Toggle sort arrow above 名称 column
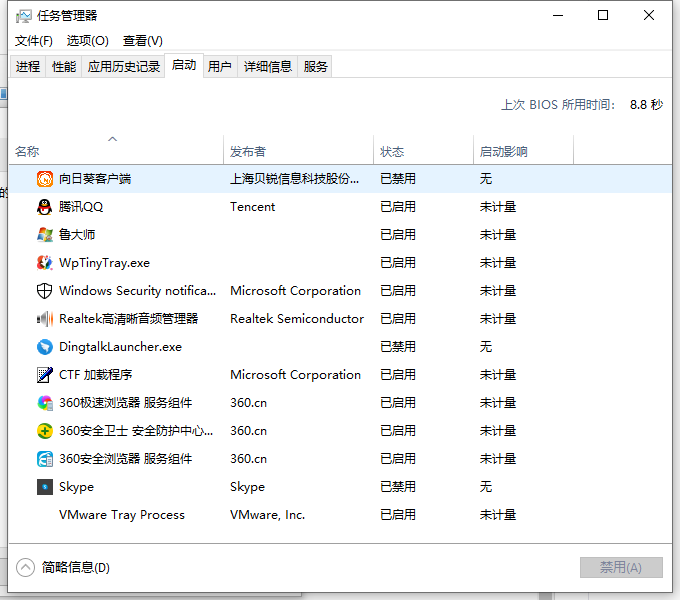 click(113, 139)
